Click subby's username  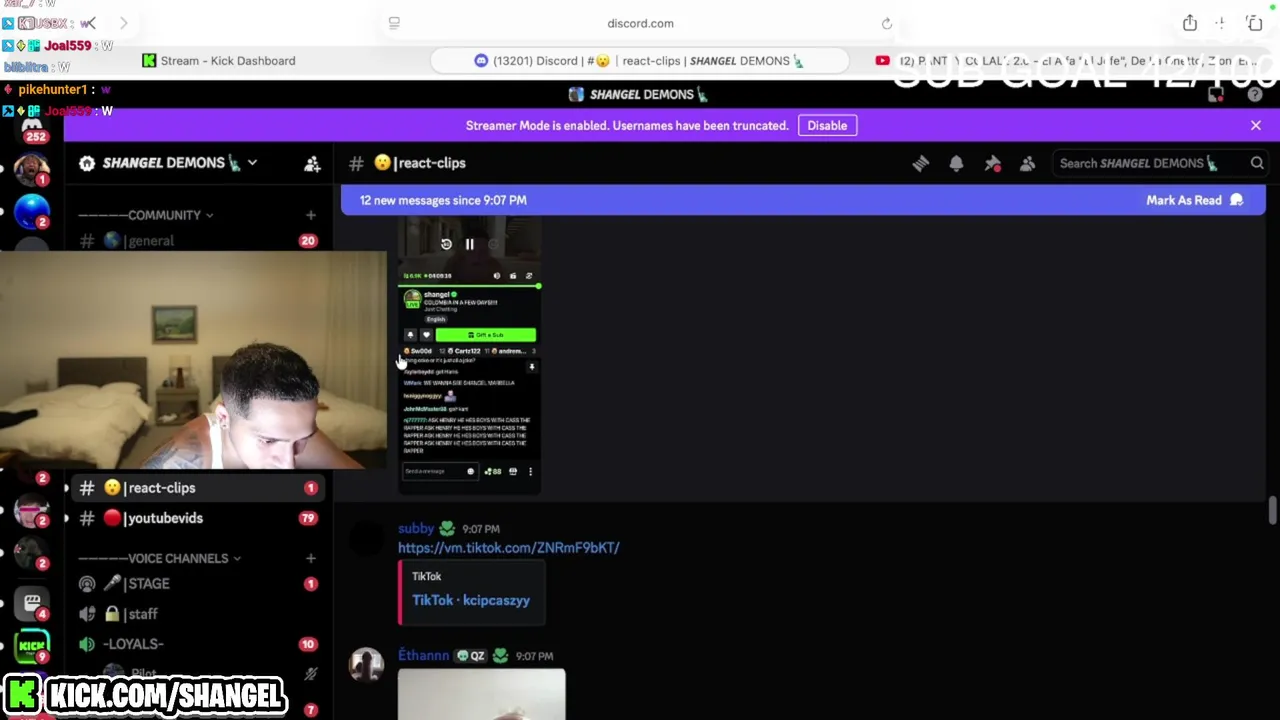416,529
